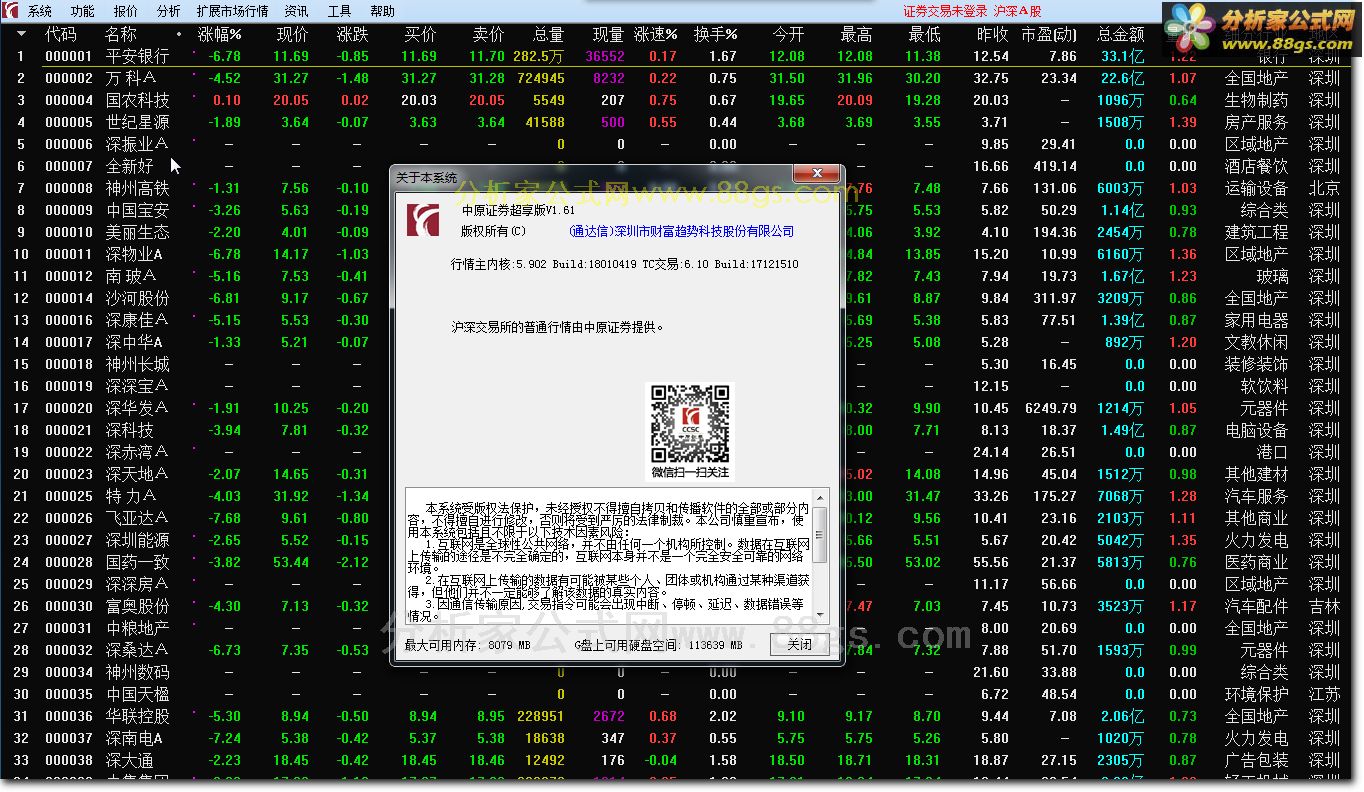This screenshot has width=1364, height=792.
Task: Open the 工具 menu
Action: pos(340,12)
